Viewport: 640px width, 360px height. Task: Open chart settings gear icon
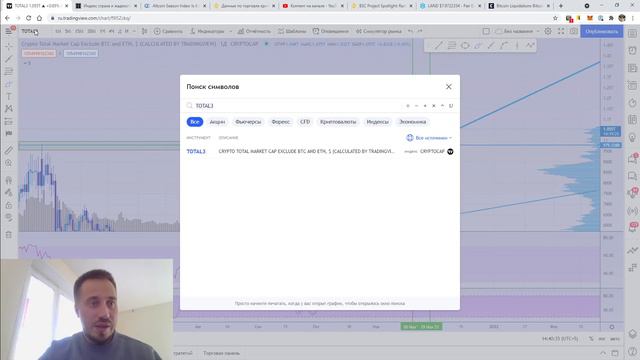(548, 31)
